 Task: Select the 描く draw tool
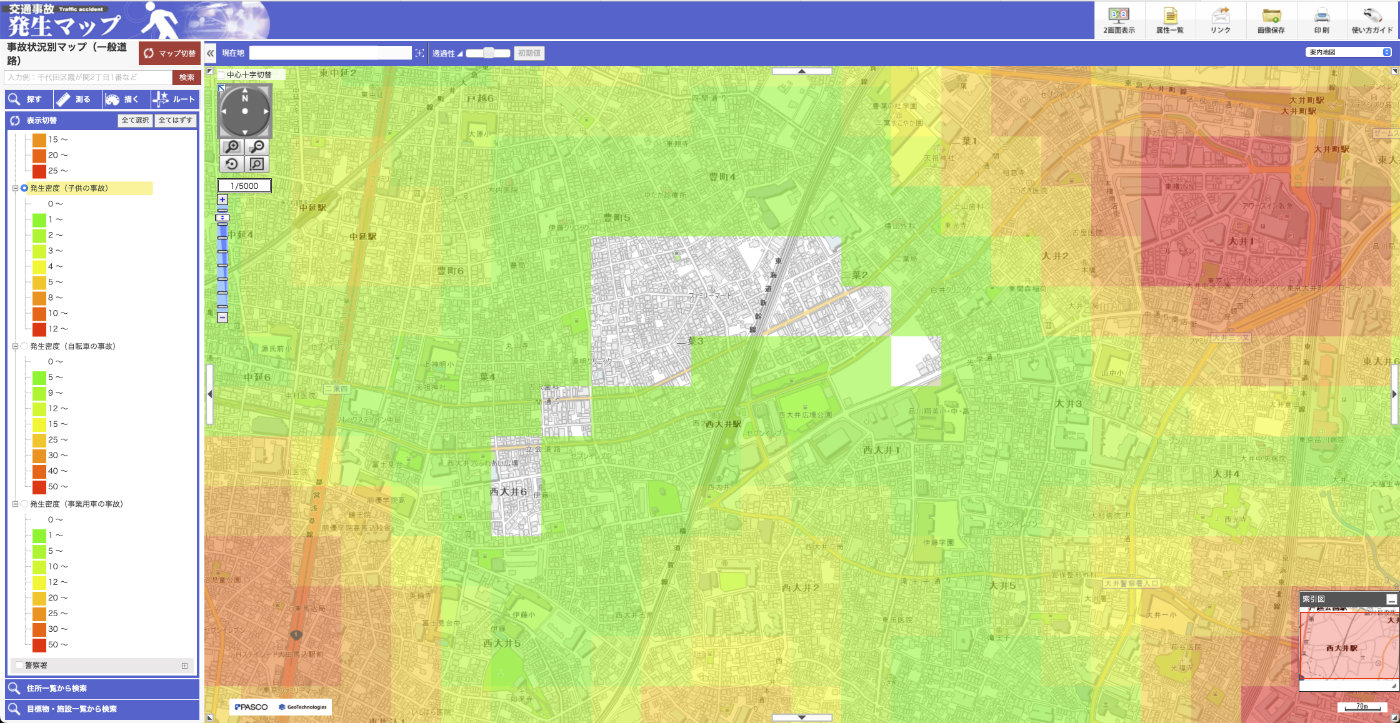click(x=124, y=99)
